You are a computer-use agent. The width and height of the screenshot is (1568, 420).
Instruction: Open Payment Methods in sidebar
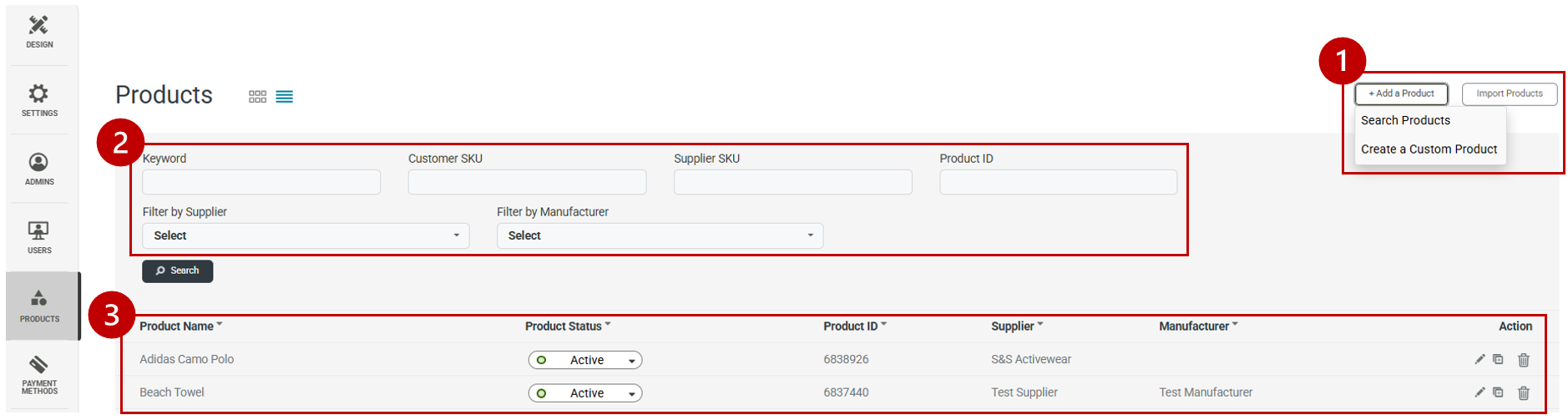point(38,375)
